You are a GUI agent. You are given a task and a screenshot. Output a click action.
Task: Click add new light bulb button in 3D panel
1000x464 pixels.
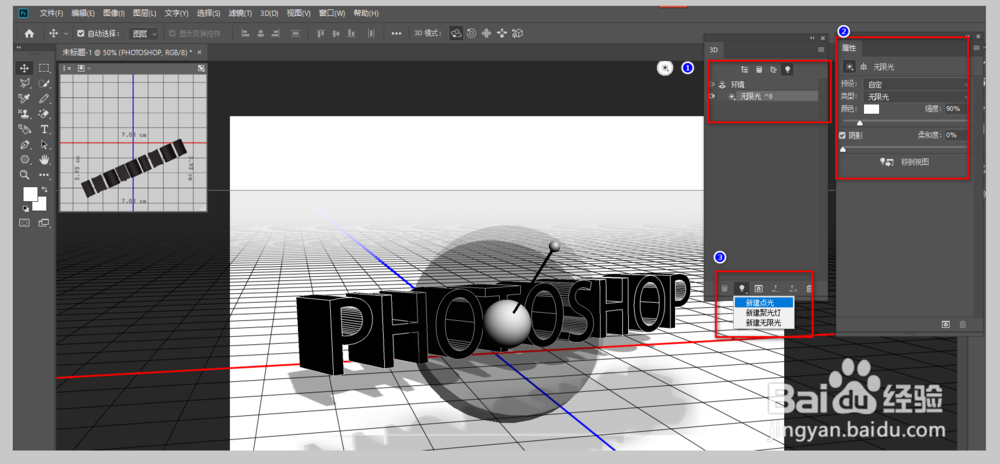[742, 289]
